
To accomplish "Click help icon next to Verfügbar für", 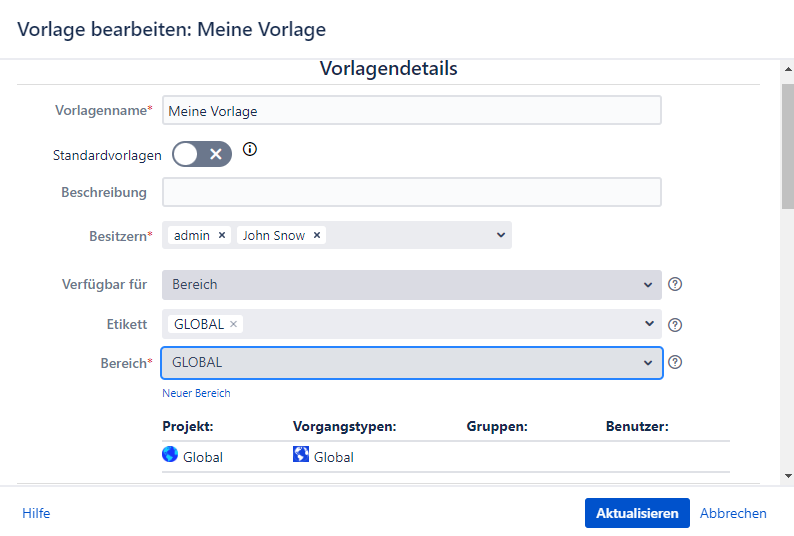I will tap(675, 284).
